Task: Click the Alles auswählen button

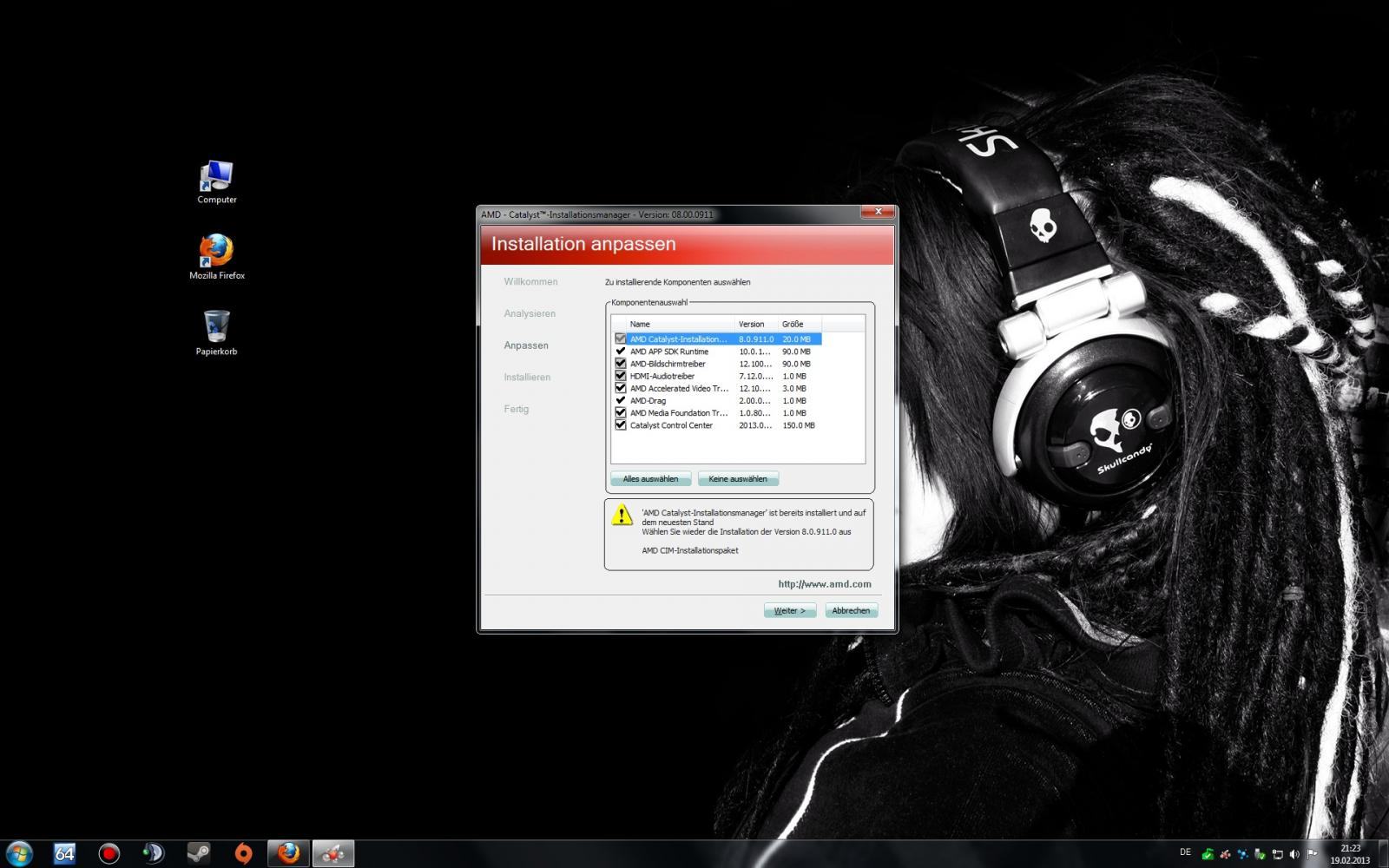Action: [650, 479]
